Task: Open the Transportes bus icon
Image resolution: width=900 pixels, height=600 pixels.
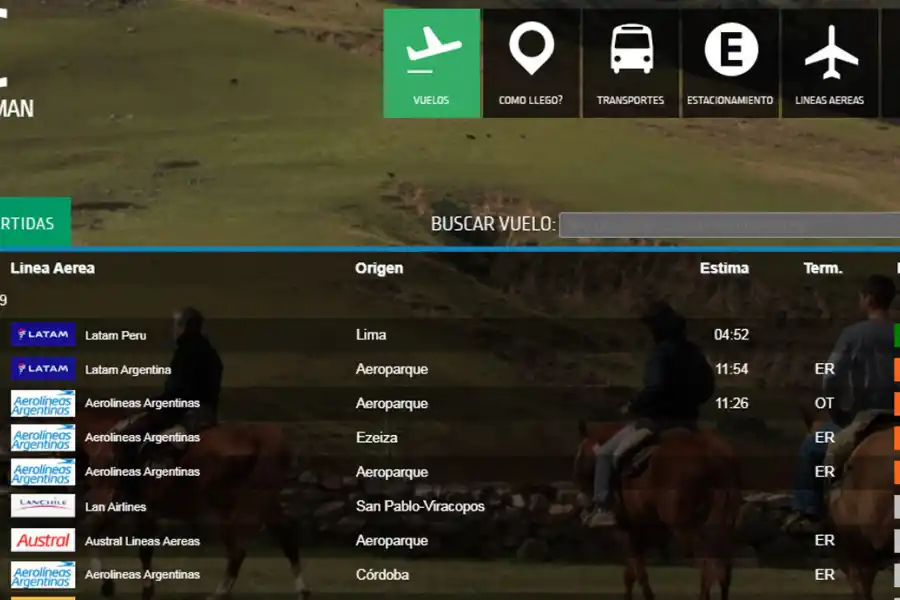Action: click(x=631, y=50)
